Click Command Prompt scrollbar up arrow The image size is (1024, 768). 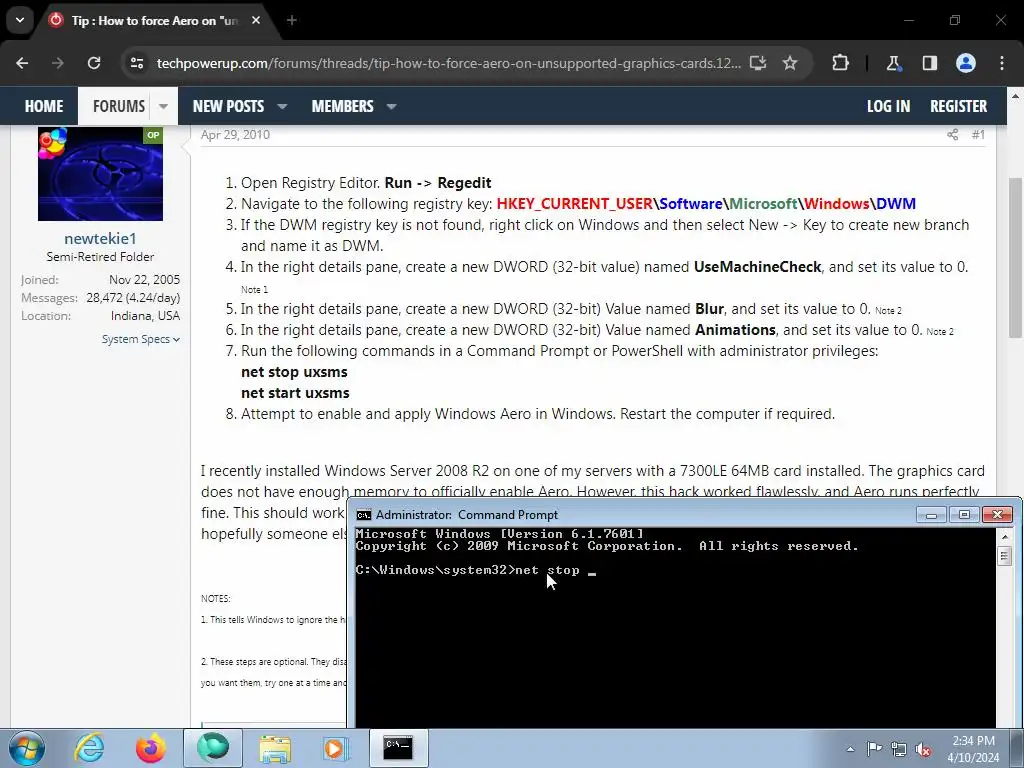[1004, 536]
